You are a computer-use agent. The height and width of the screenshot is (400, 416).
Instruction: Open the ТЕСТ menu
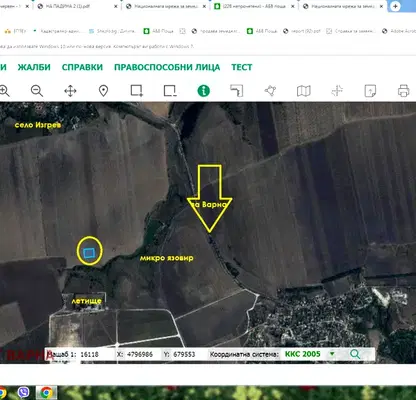(242, 67)
